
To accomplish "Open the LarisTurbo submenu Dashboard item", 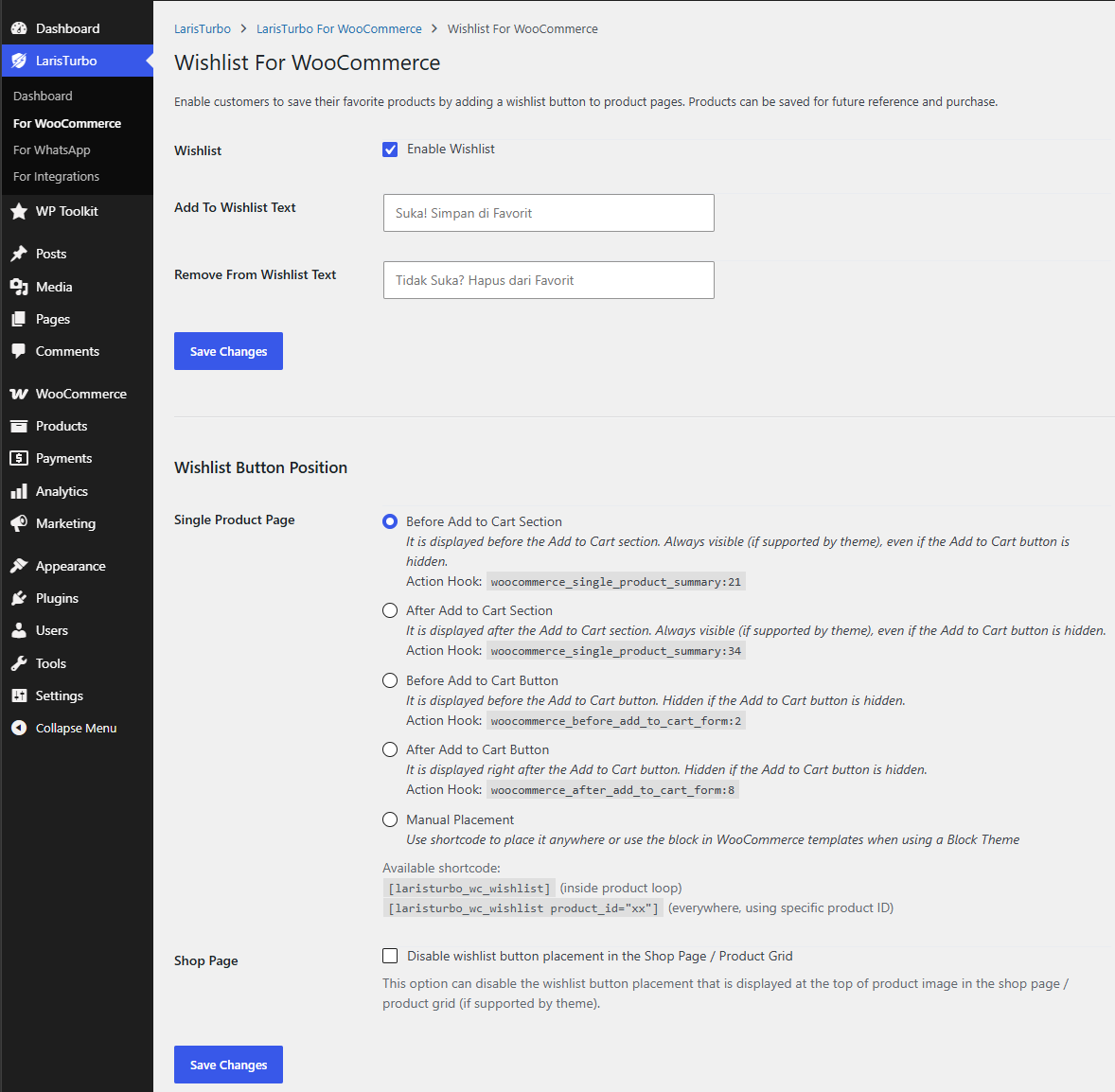I will coord(43,96).
